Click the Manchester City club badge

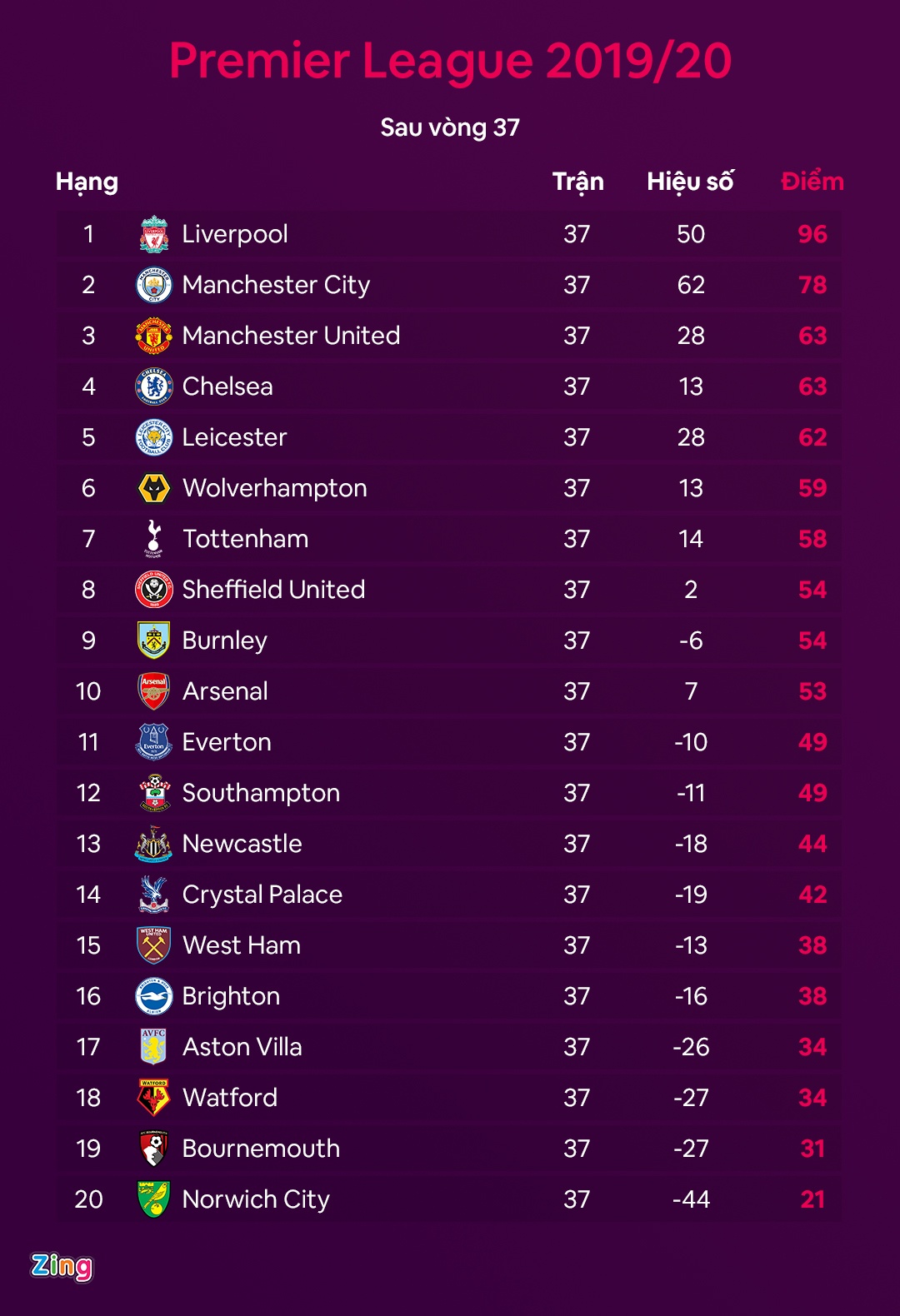pyautogui.click(x=154, y=285)
